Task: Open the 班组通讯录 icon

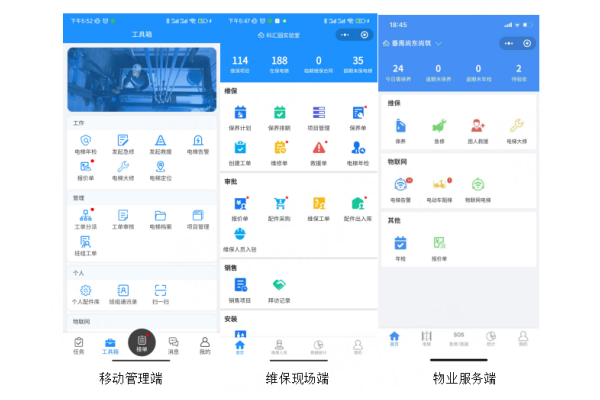Action: 123,291
